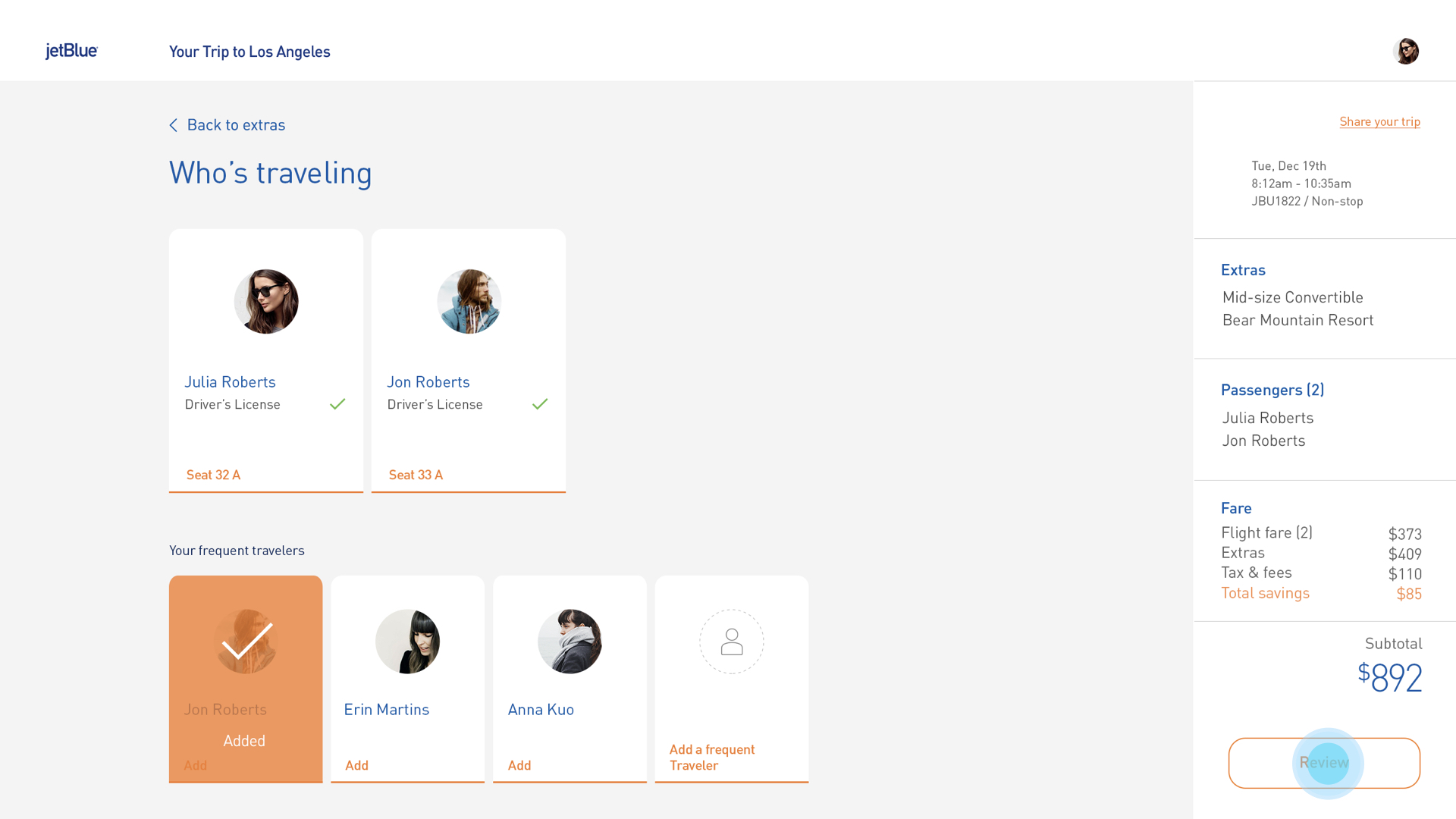Toggle the green checkmark for Julia's Driver's License
The width and height of the screenshot is (1456, 819).
337,404
